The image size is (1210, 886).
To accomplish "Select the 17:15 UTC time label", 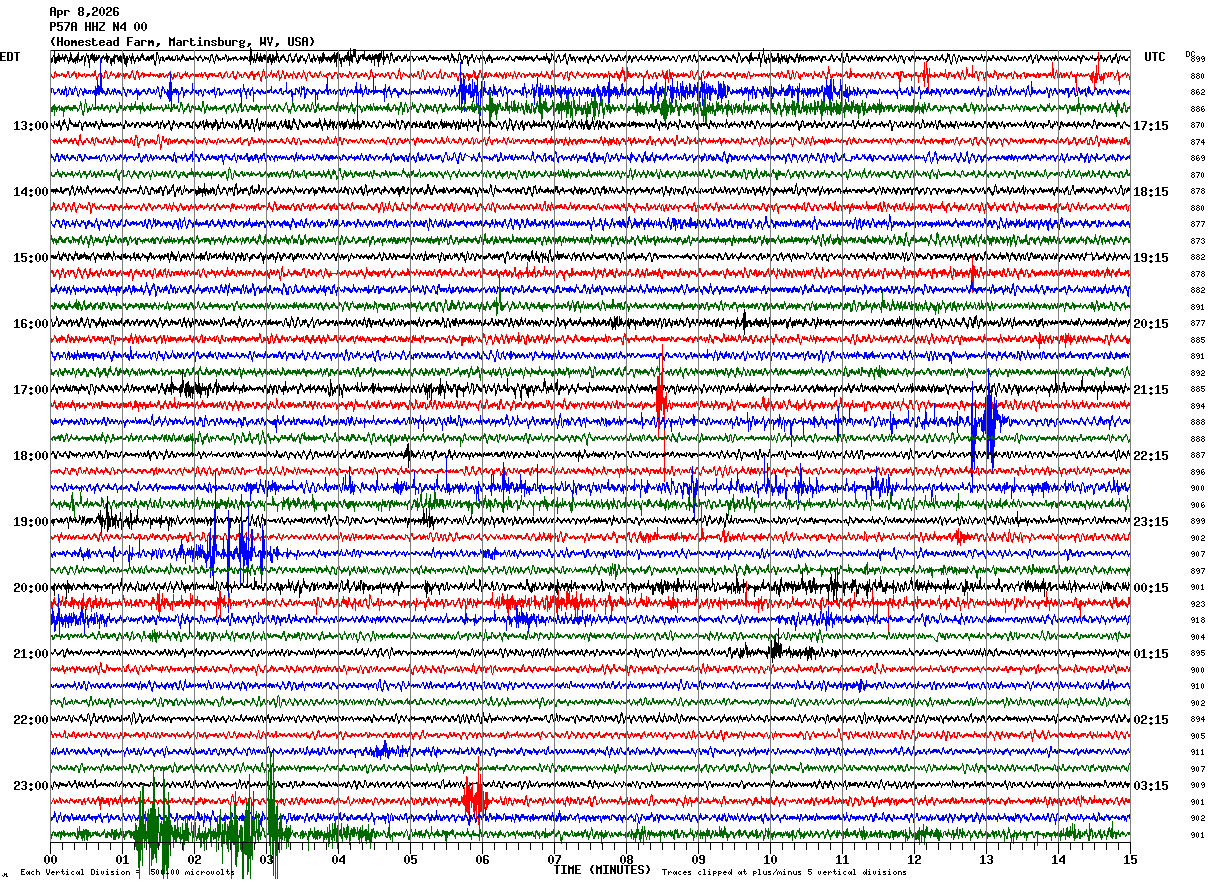I will tap(1151, 126).
